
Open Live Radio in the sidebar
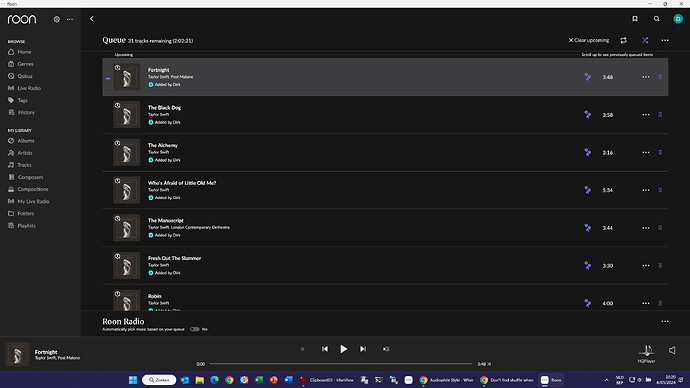tap(24, 88)
